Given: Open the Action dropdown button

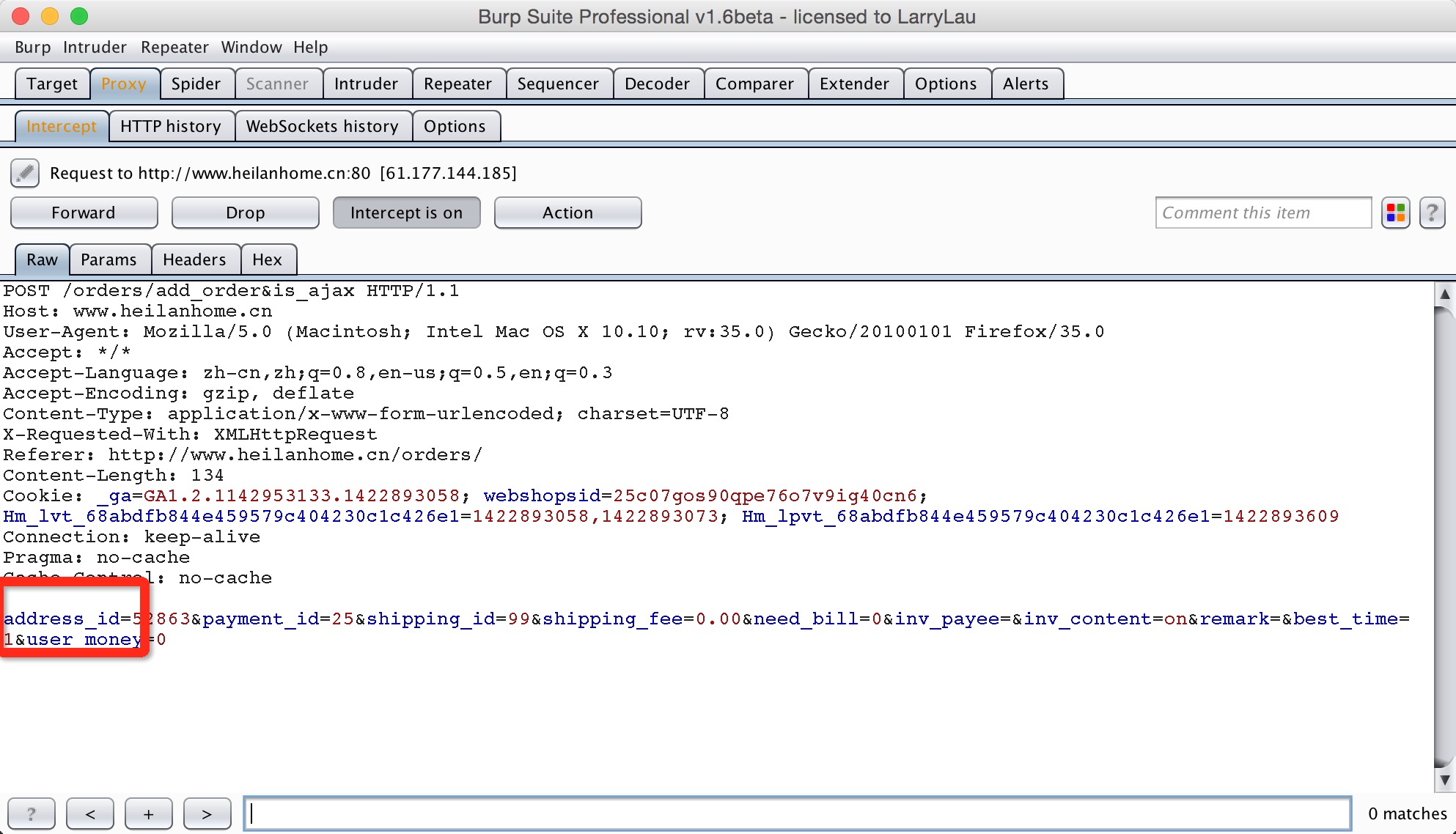Looking at the screenshot, I should click(568, 213).
